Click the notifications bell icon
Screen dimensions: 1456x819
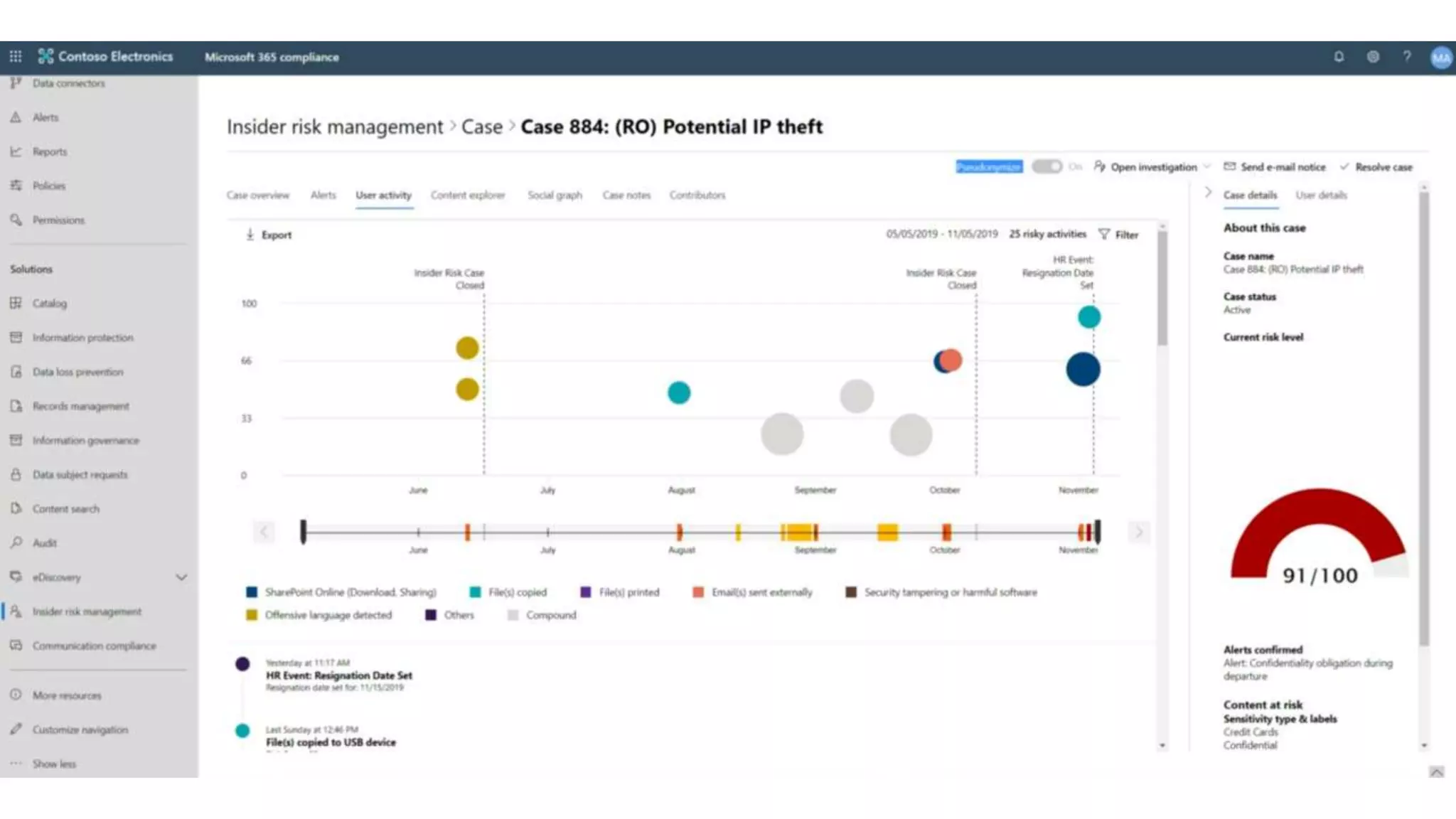pyautogui.click(x=1339, y=57)
